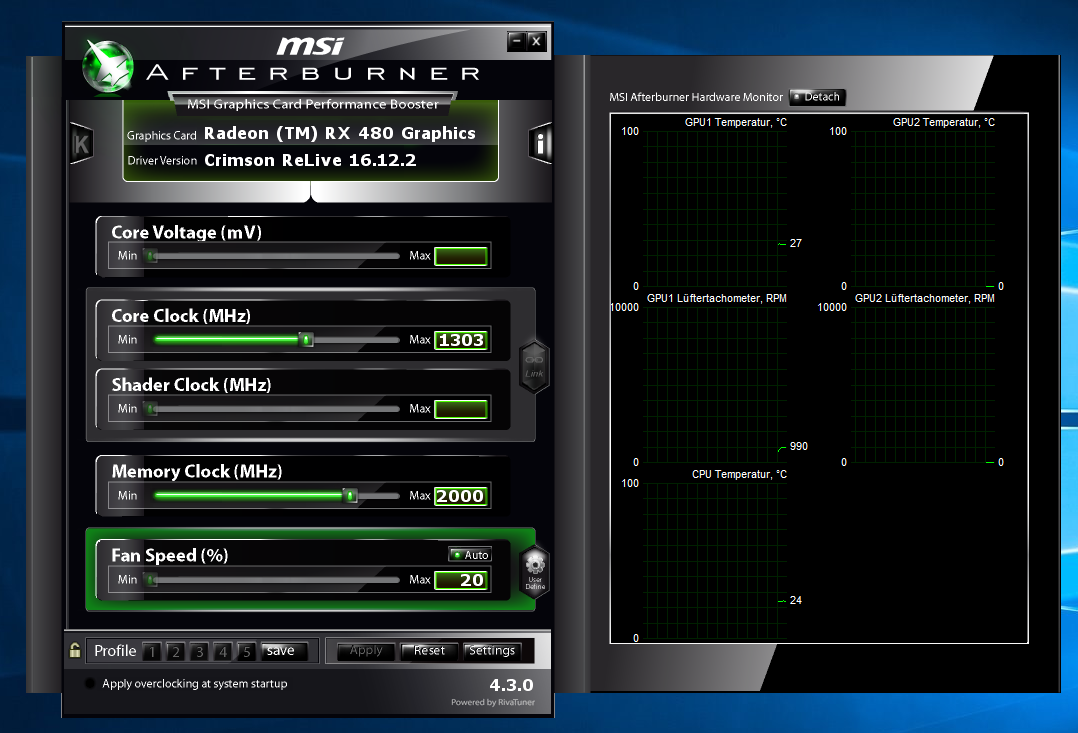The image size is (1078, 733).
Task: Click the GPU1 Lüftertachometer RPM graph
Action: click(x=715, y=384)
